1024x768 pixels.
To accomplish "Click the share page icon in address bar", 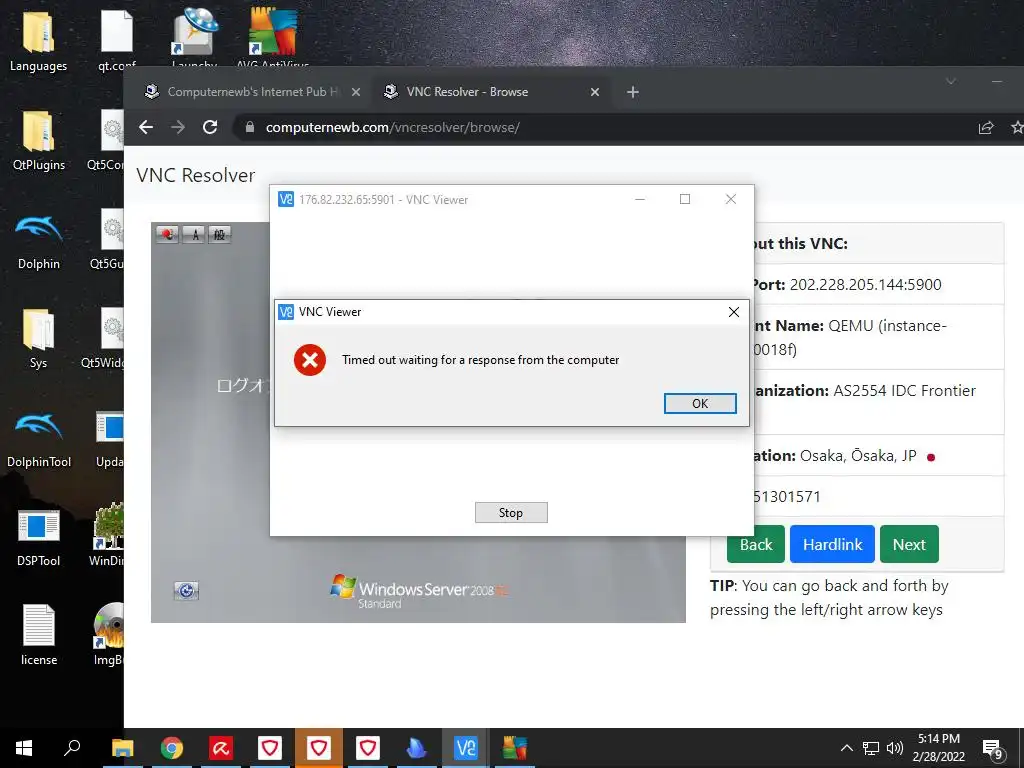I will [986, 127].
